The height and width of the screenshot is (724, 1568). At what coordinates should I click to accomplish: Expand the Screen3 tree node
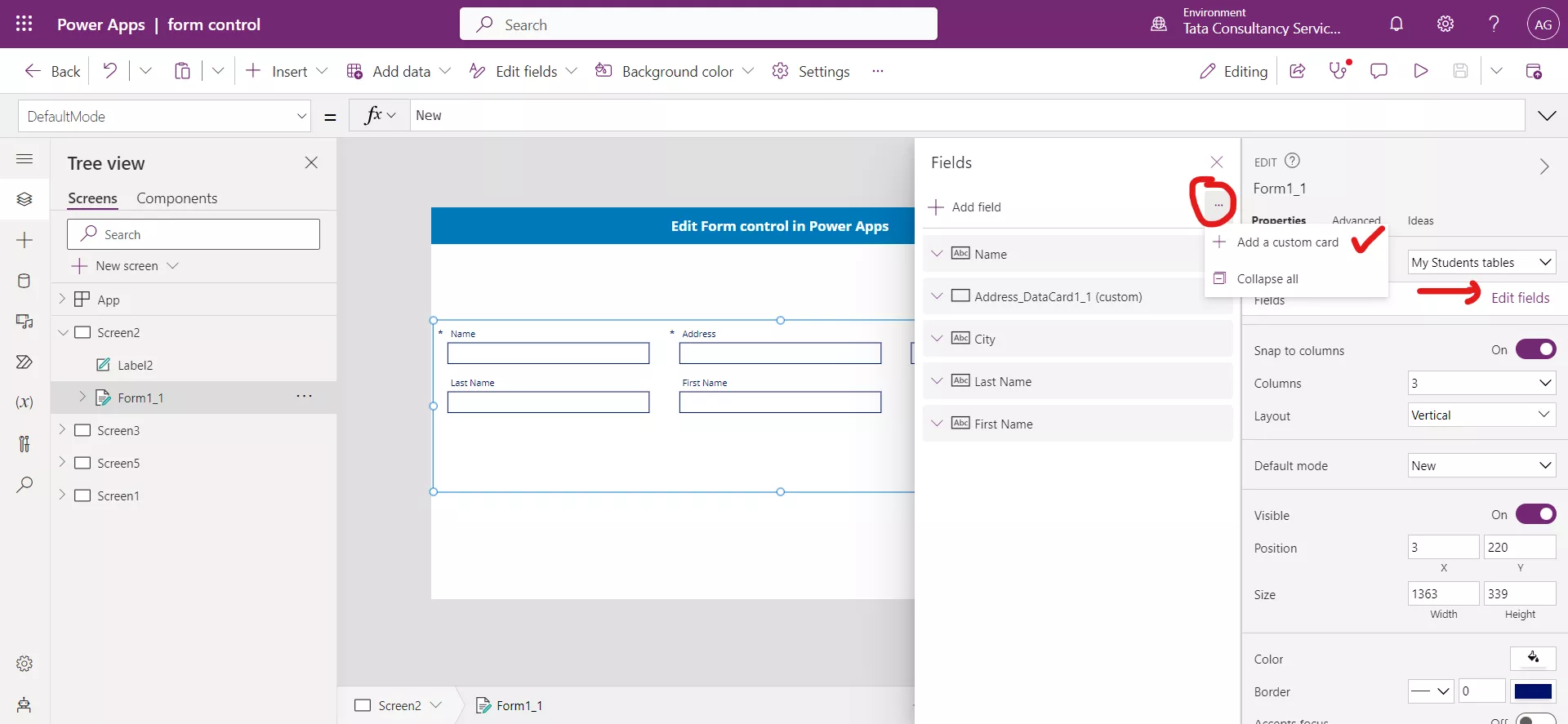point(62,429)
